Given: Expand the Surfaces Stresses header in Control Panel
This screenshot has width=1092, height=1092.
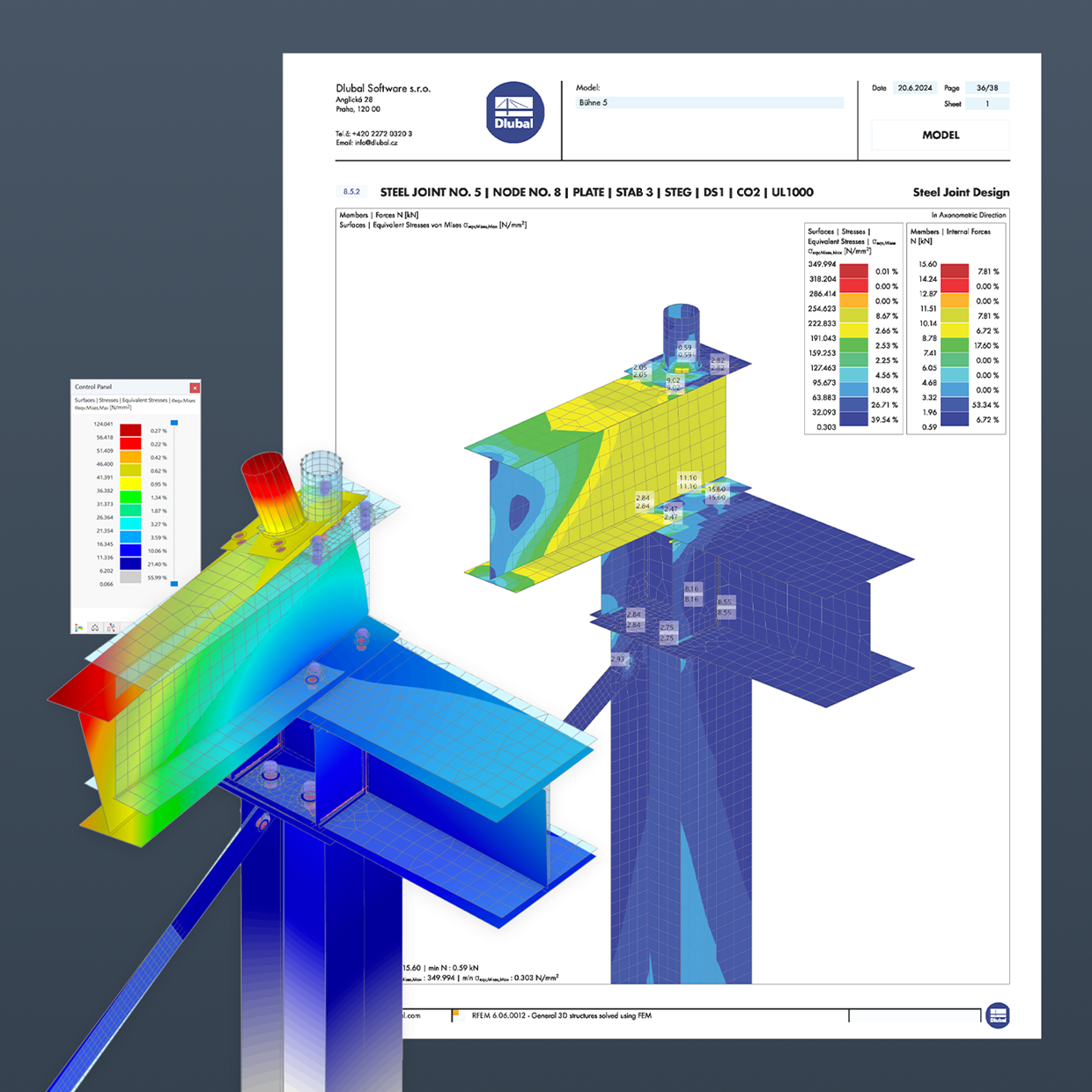Looking at the screenshot, I should (x=132, y=401).
